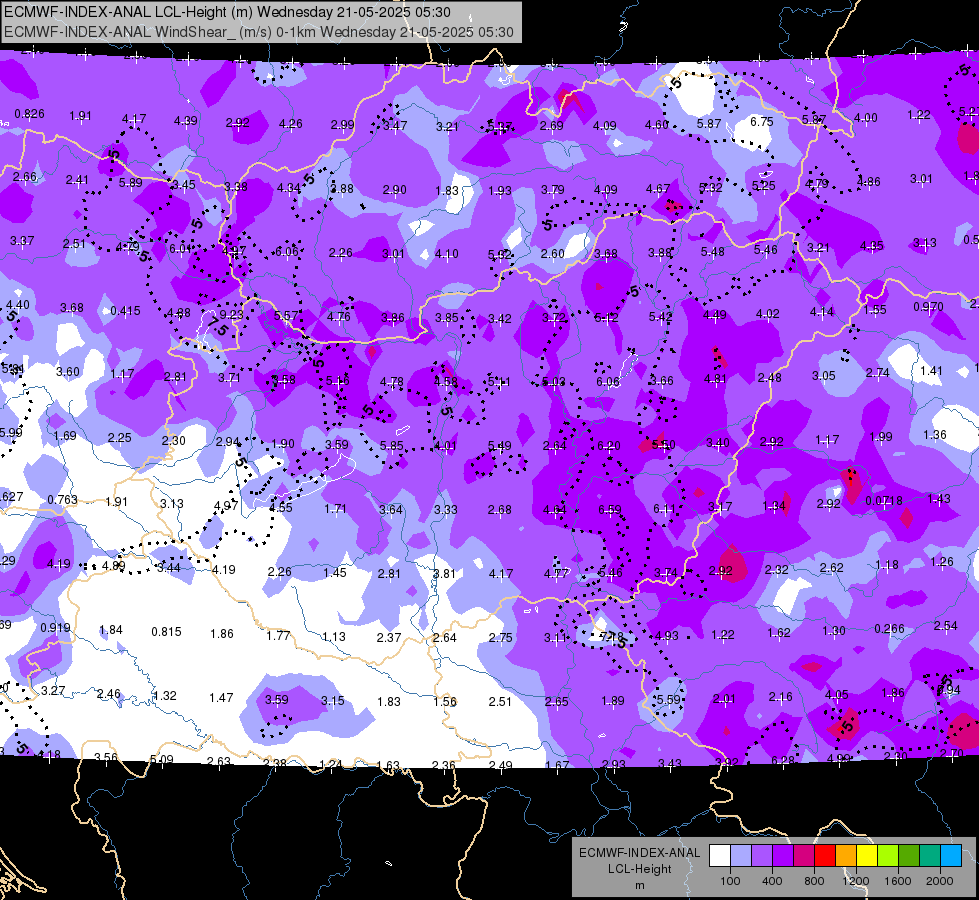Click the wind shear value '0.919'

click(x=55, y=628)
